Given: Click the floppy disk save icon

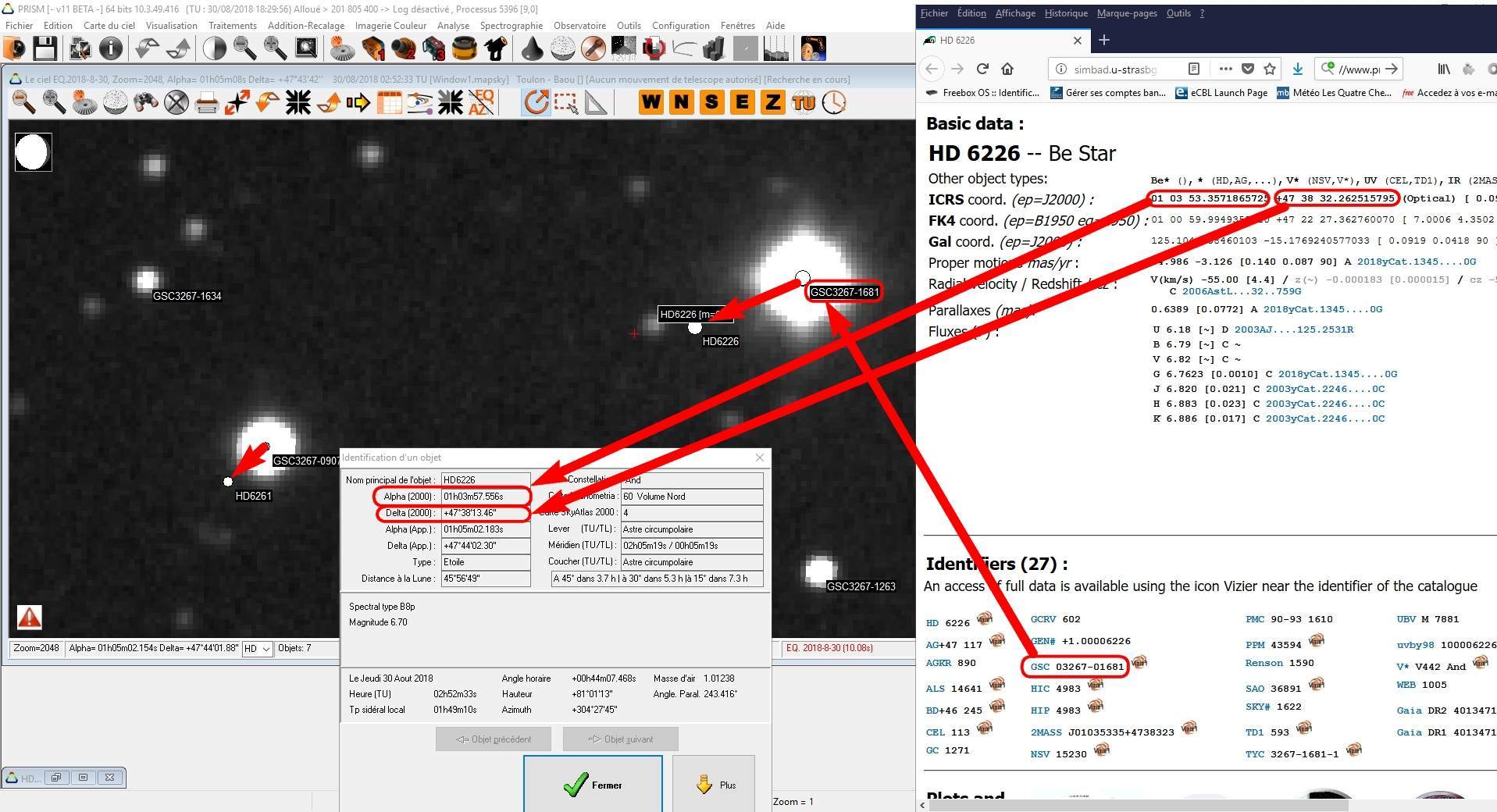Looking at the screenshot, I should (45, 48).
